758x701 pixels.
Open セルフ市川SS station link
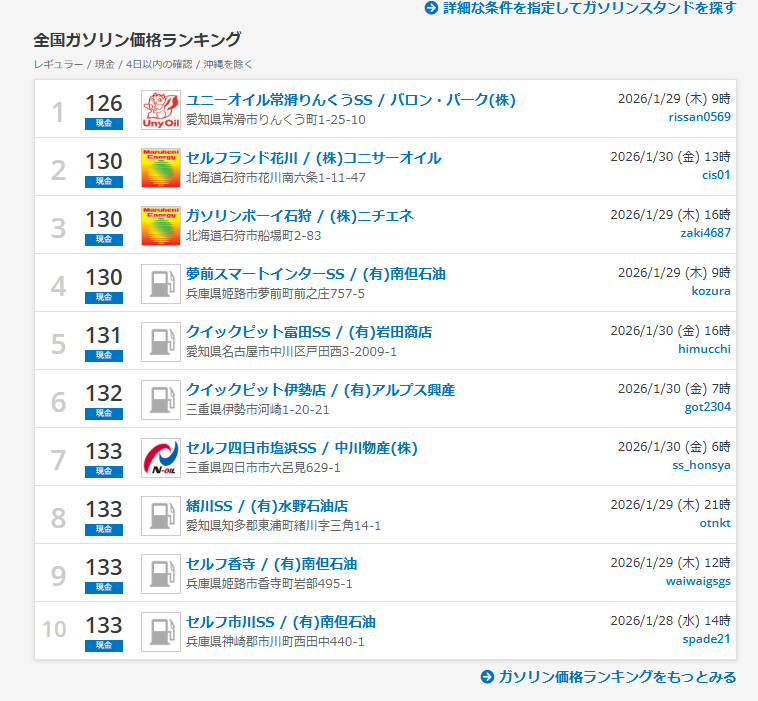pyautogui.click(x=281, y=622)
